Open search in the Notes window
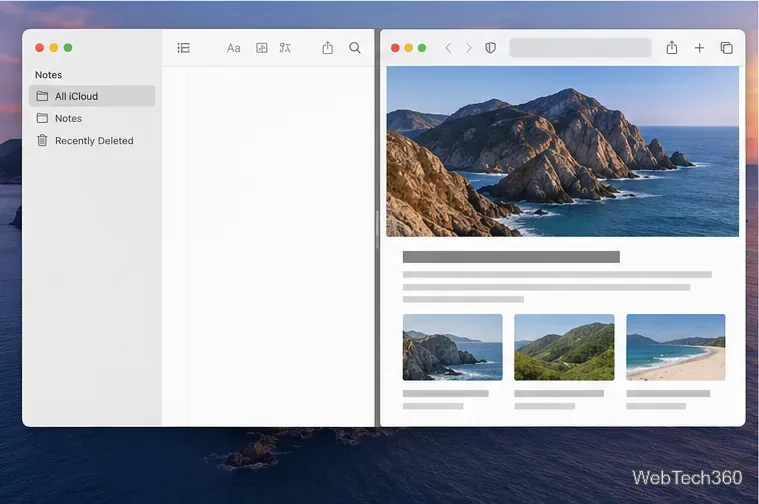 click(355, 47)
